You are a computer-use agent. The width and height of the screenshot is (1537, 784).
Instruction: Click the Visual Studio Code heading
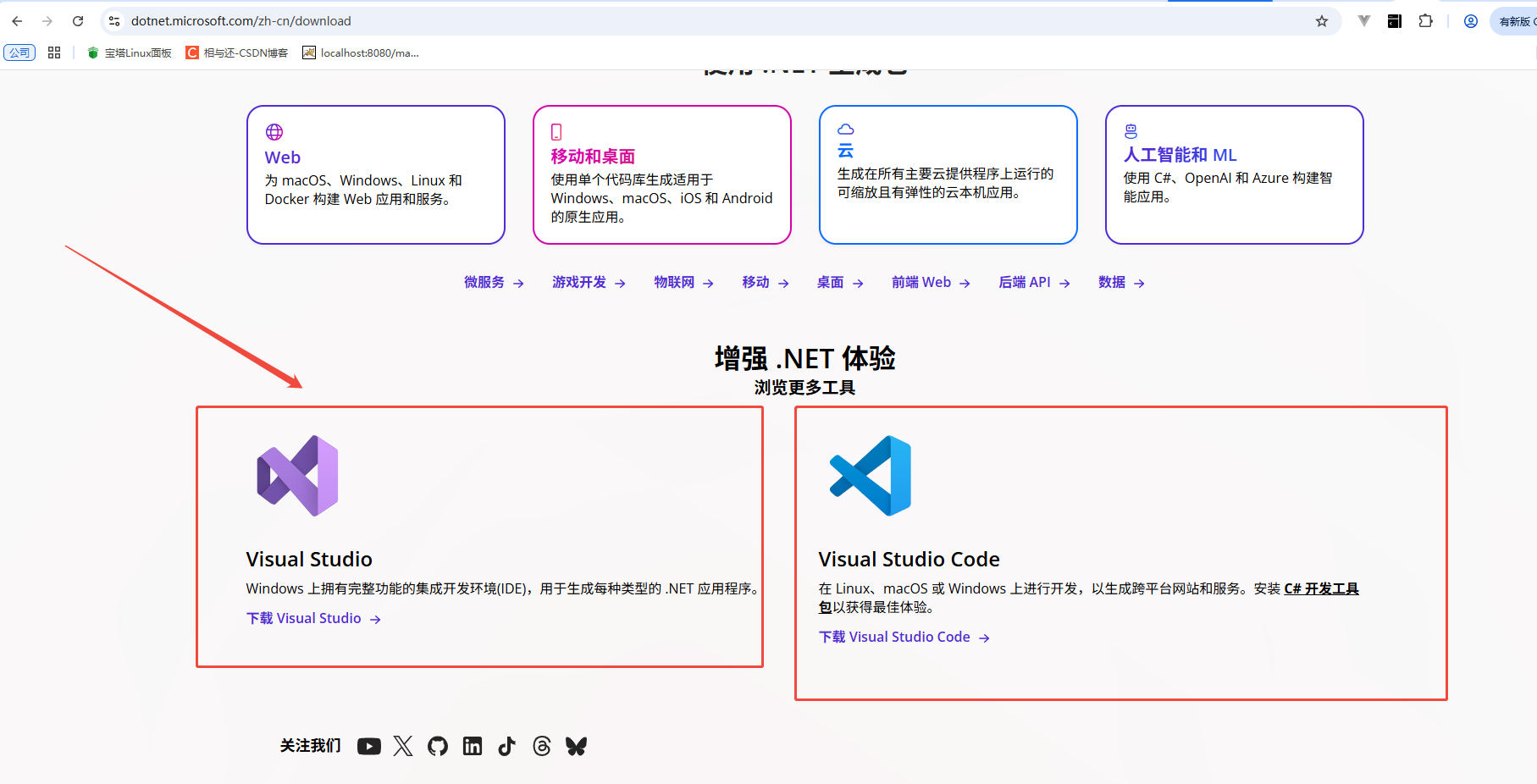pos(909,560)
